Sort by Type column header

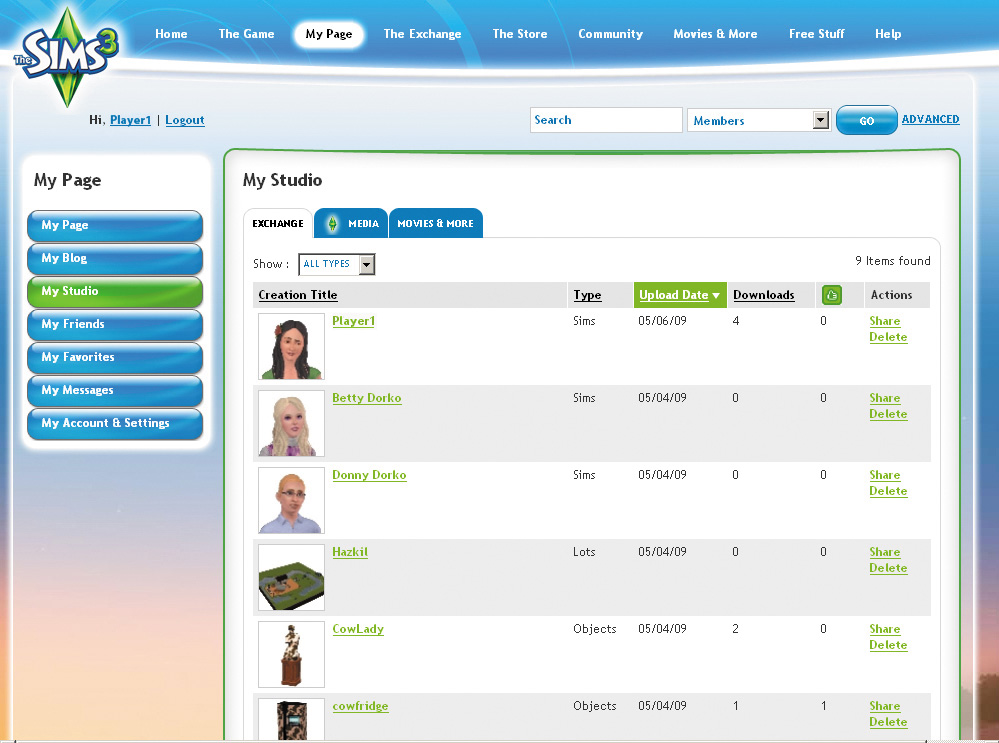(x=587, y=295)
